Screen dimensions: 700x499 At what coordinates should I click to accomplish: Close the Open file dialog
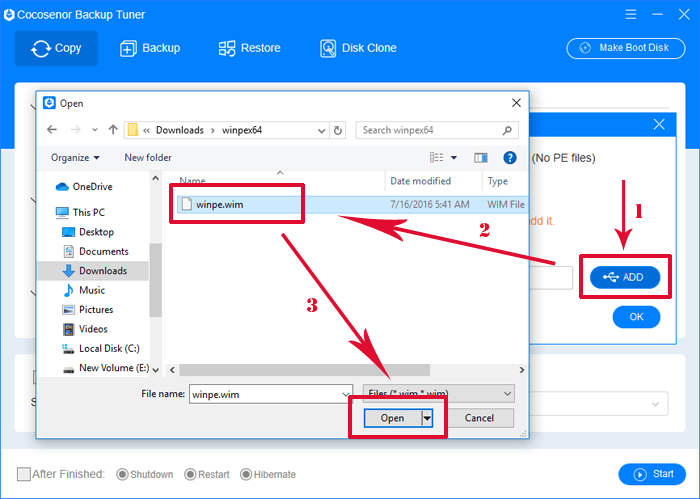[x=516, y=103]
